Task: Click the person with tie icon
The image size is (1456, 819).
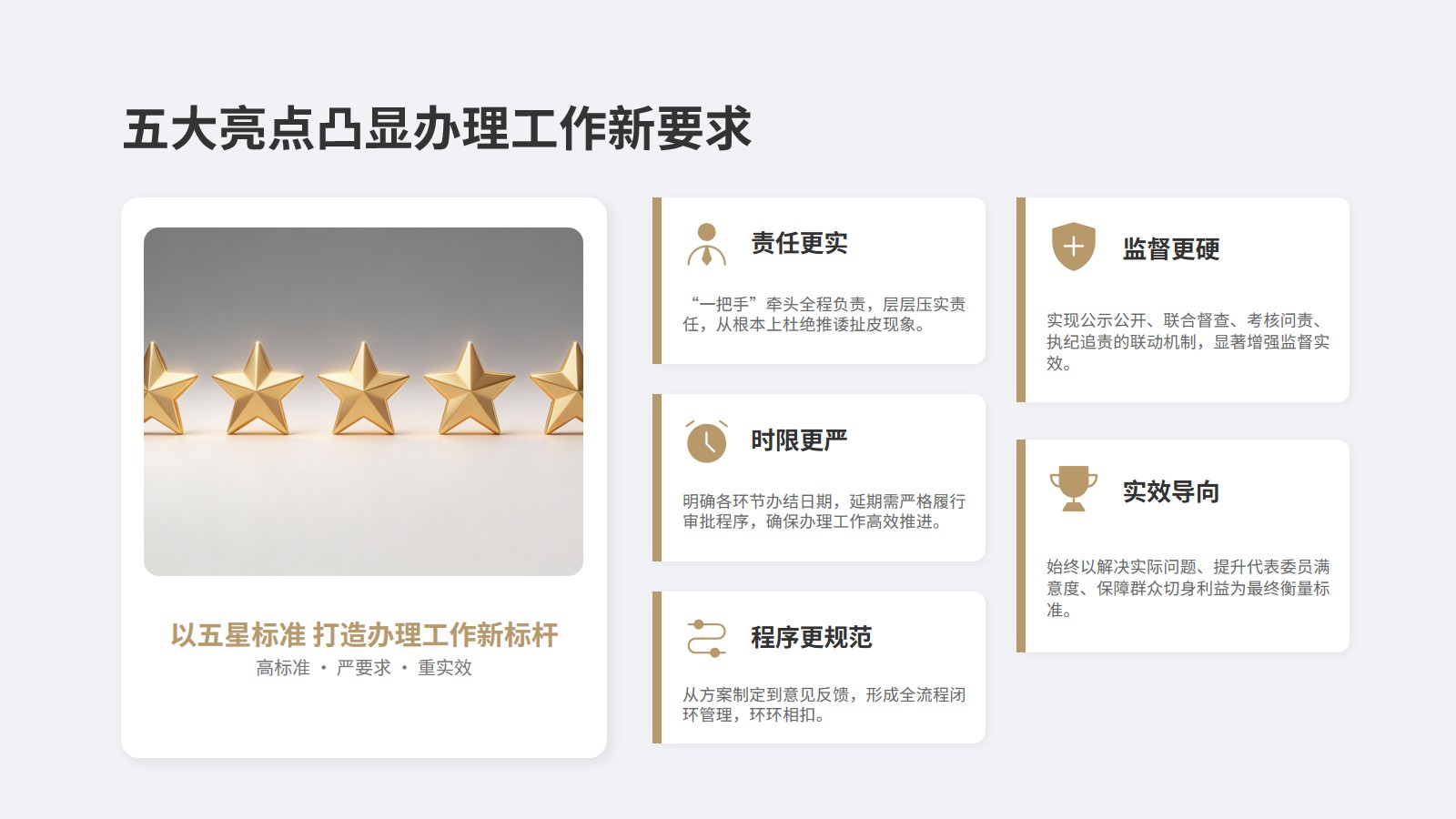Action: pos(707,244)
